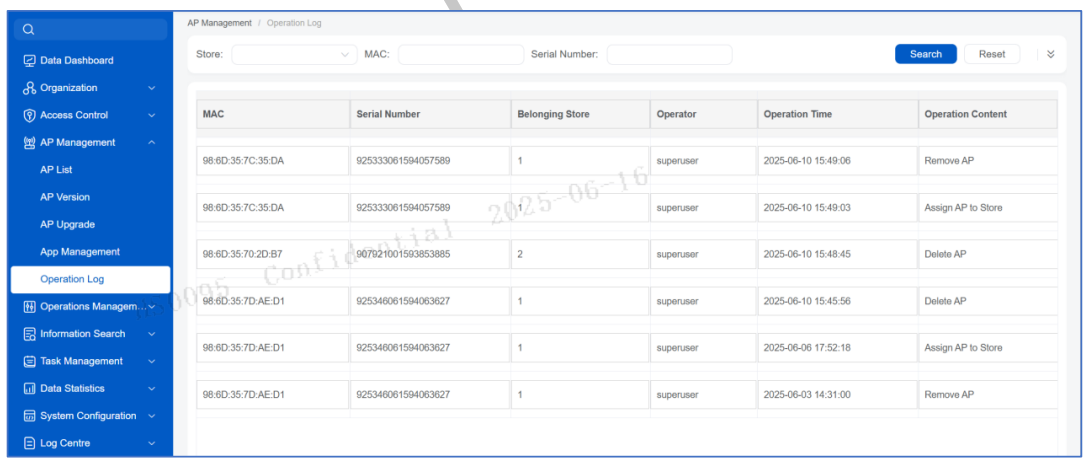The image size is (1091, 470).
Task: Collapse the AP Management menu chevron
Action: (x=152, y=142)
